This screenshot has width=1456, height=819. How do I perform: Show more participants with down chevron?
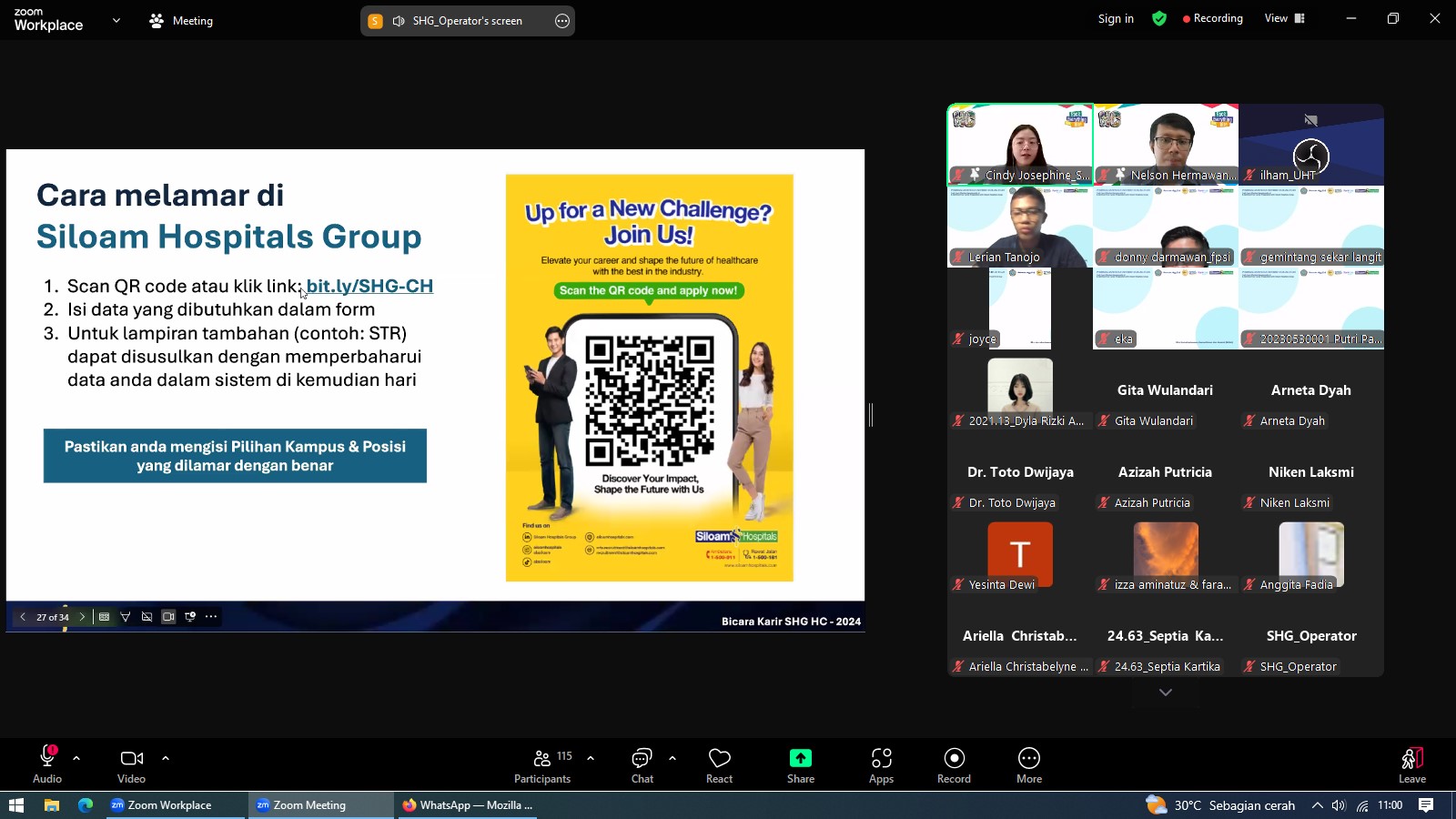coord(1165,693)
